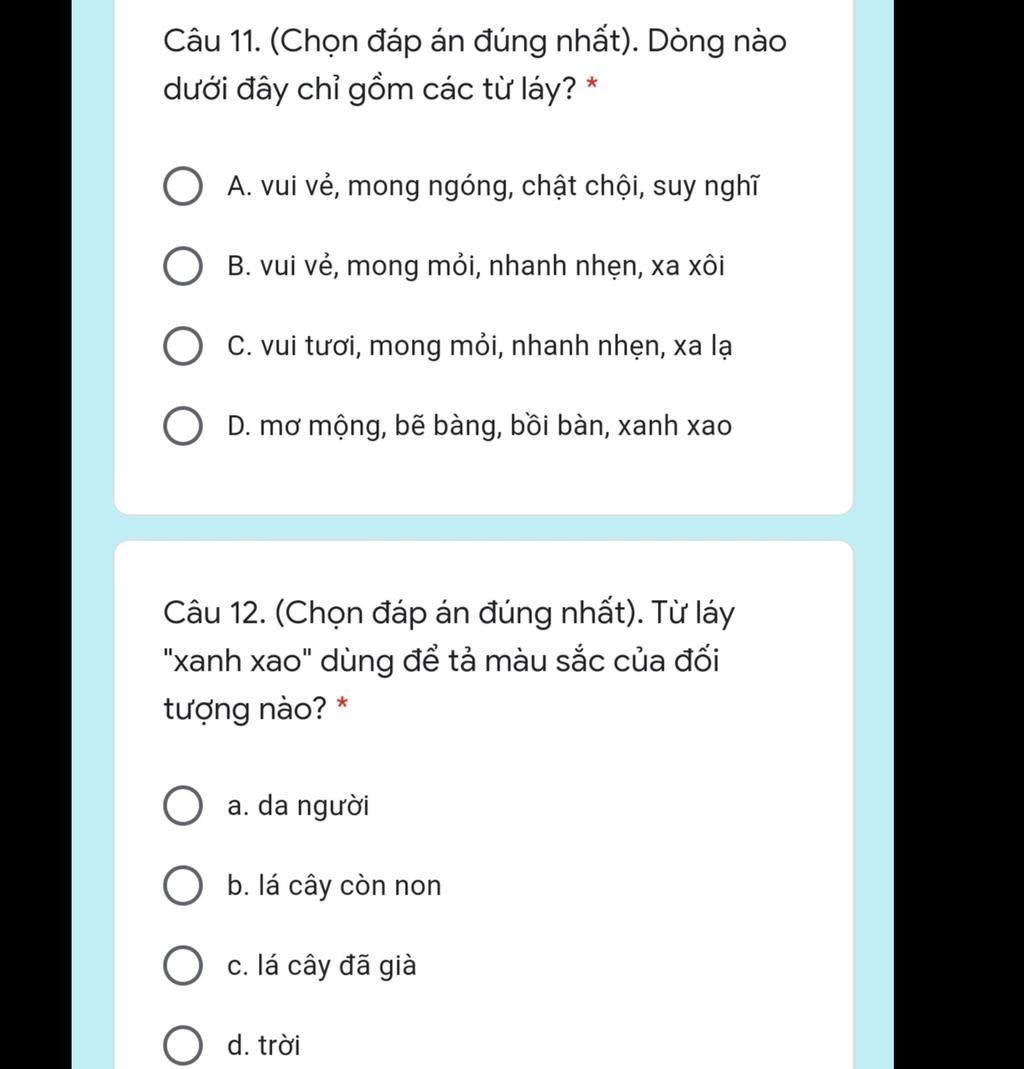Pick option c. lá cây đã già
1024x1069 pixels.
183,965
